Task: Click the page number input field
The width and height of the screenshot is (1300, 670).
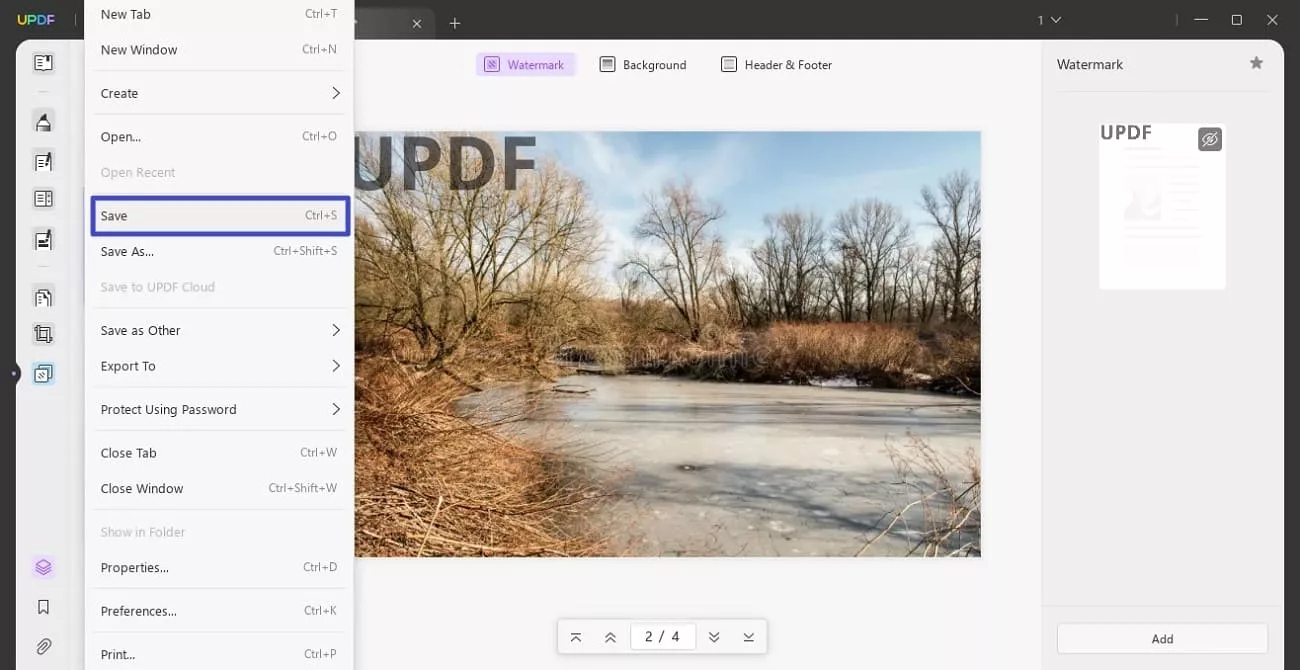Action: coord(662,637)
